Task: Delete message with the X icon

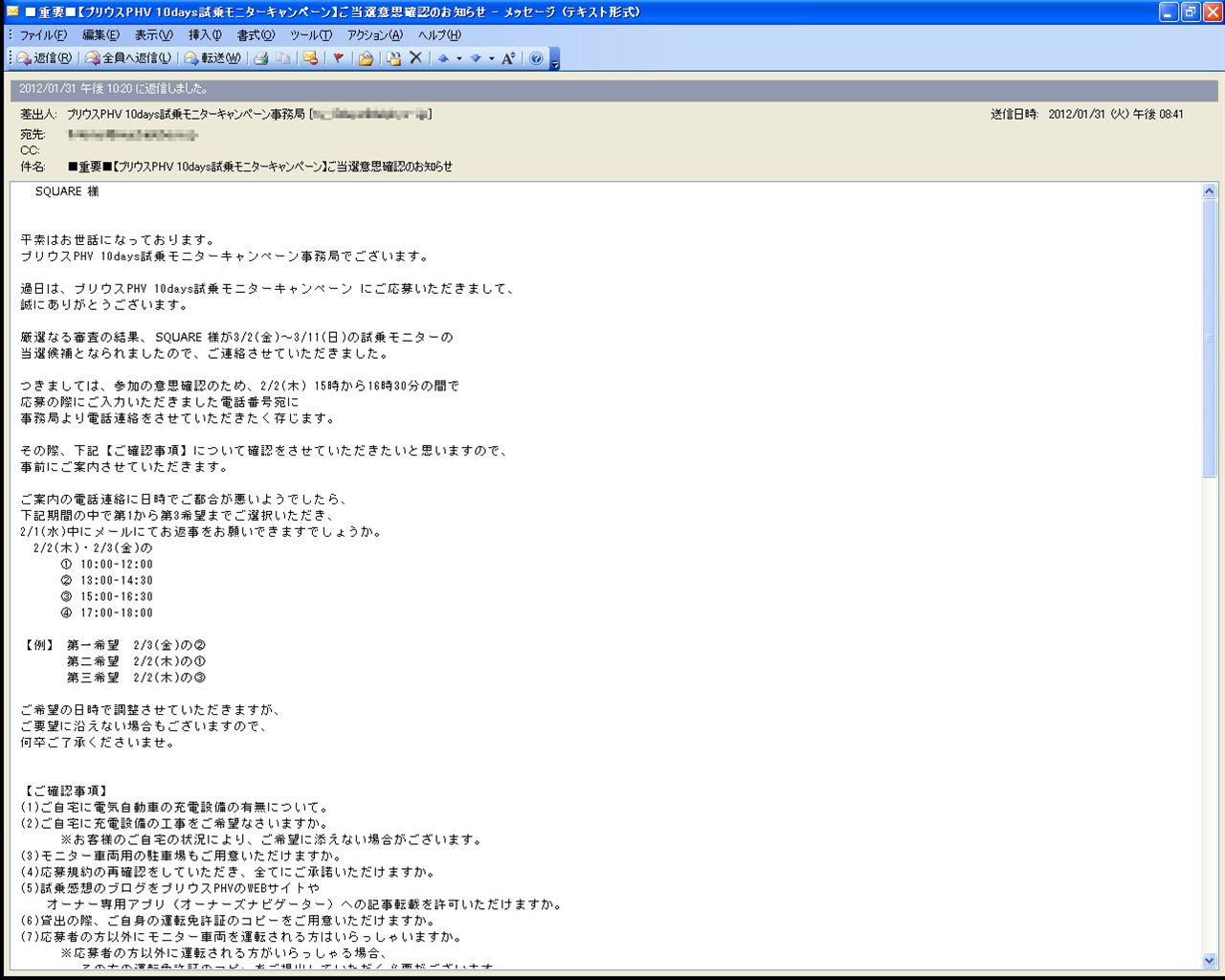Action: [x=415, y=58]
